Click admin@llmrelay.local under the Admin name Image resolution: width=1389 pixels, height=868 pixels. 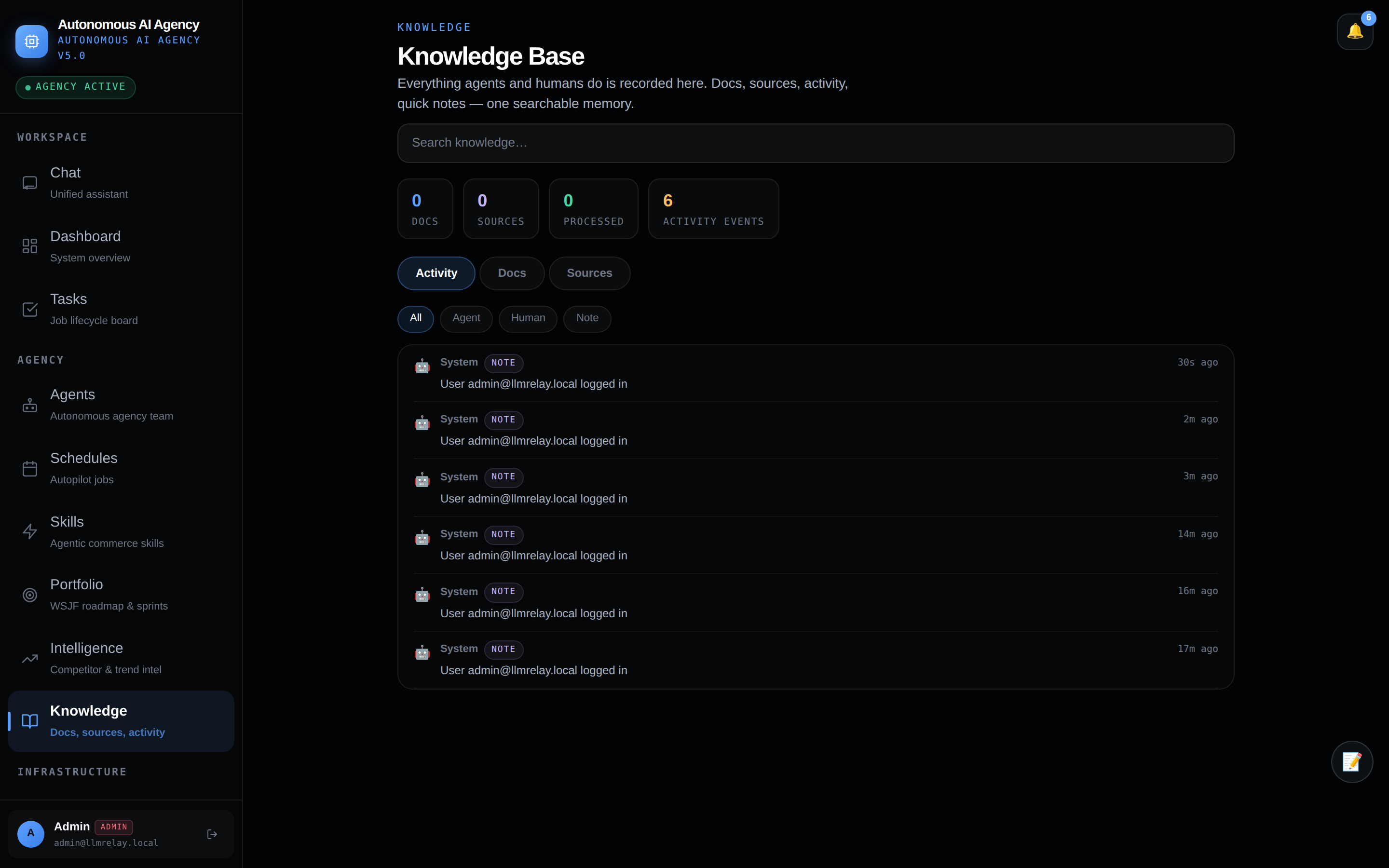(x=106, y=843)
